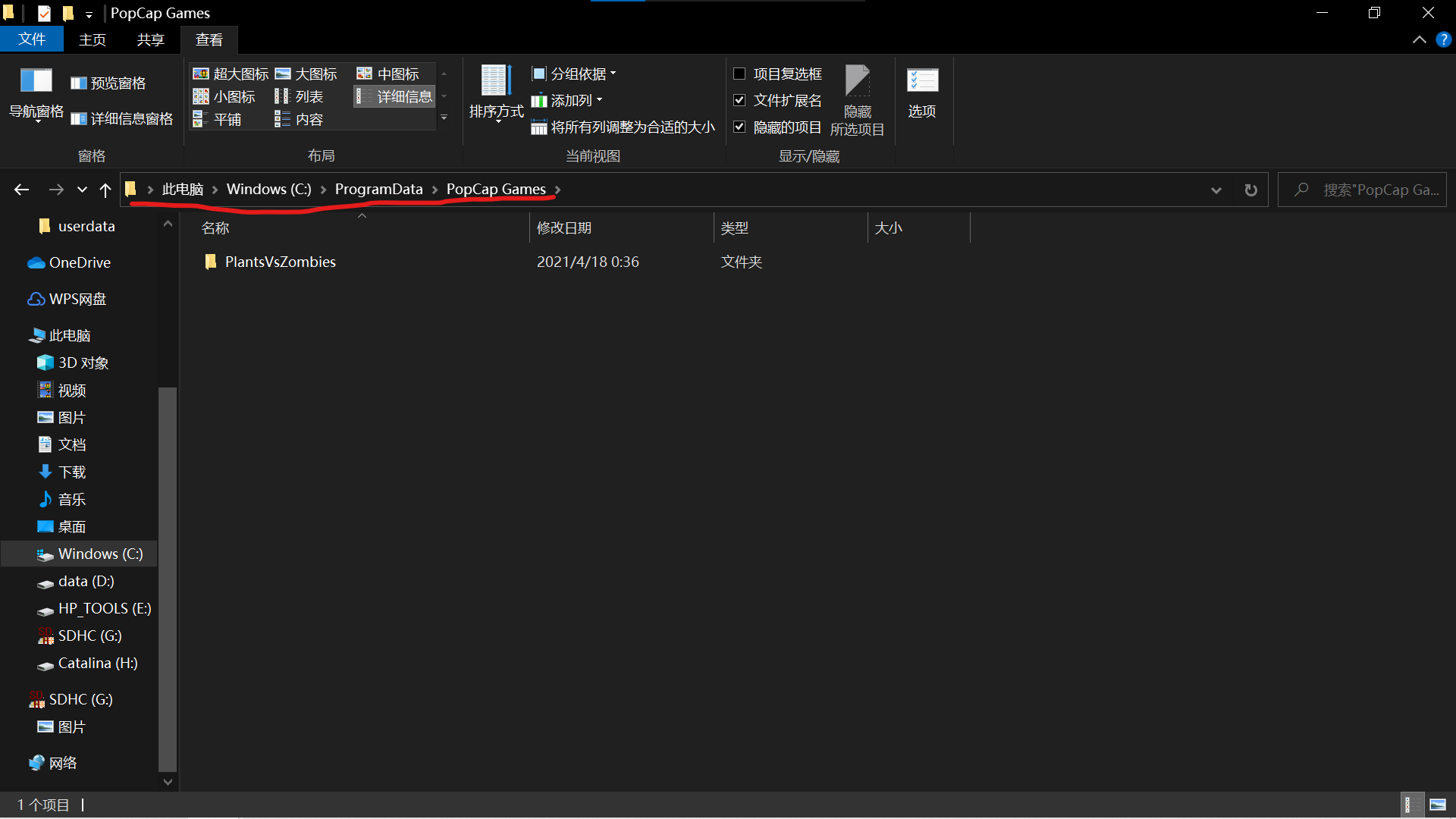Expand breadcrumb arrow after ProgramData
This screenshot has height=819, width=1456.
tap(435, 190)
